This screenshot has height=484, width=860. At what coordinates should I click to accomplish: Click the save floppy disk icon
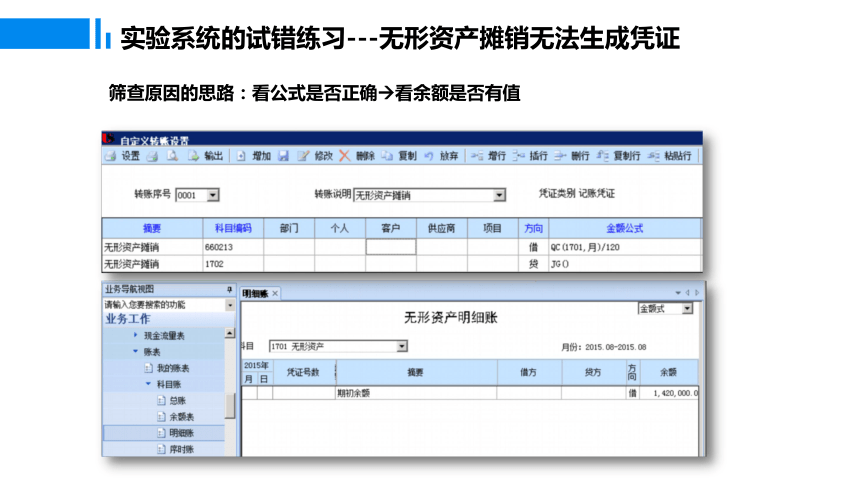click(x=283, y=156)
